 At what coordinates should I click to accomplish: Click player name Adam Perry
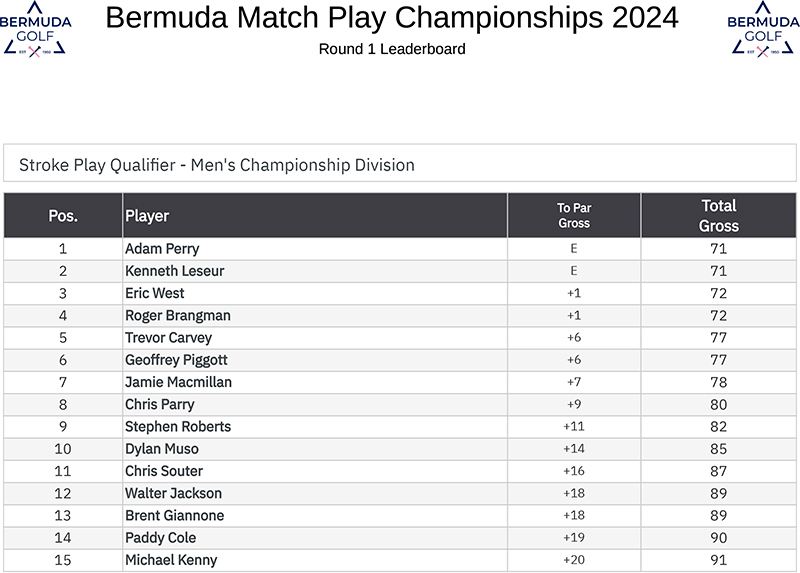[x=162, y=249]
